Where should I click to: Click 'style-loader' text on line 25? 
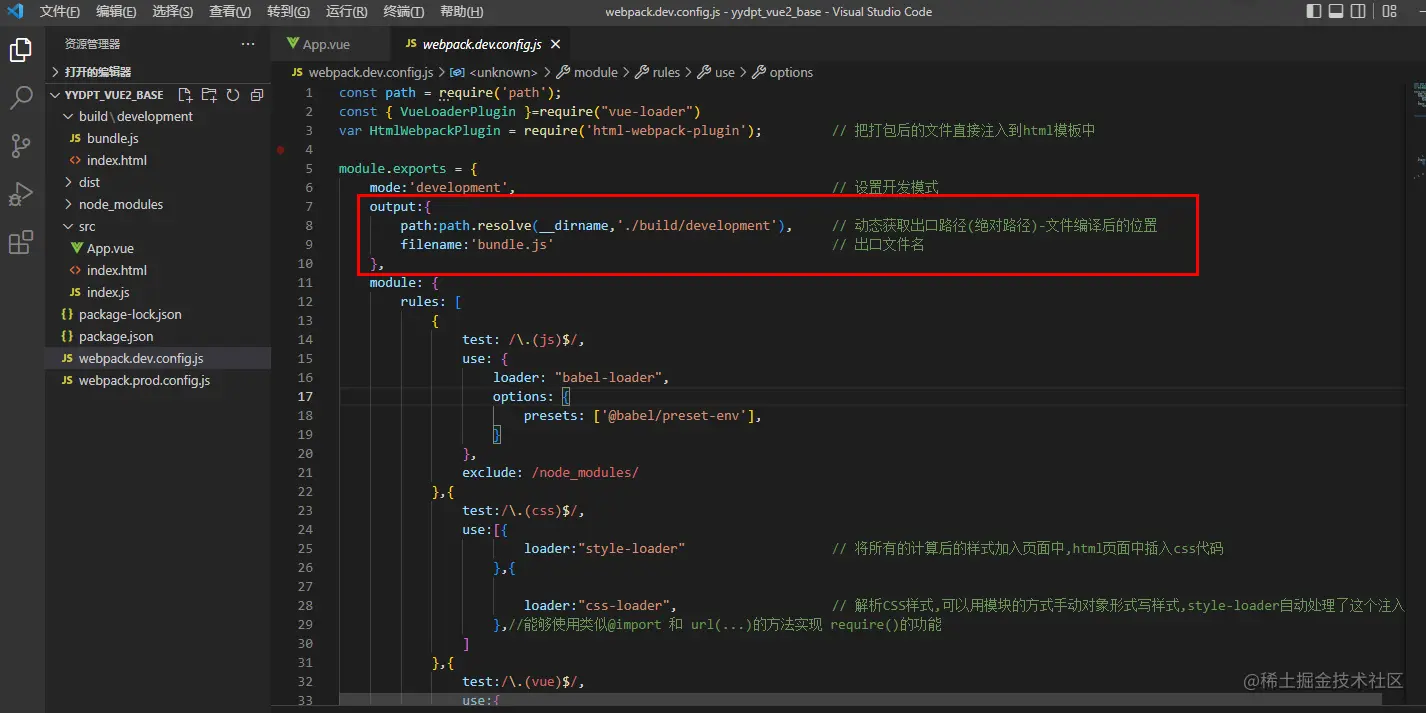pyautogui.click(x=631, y=548)
